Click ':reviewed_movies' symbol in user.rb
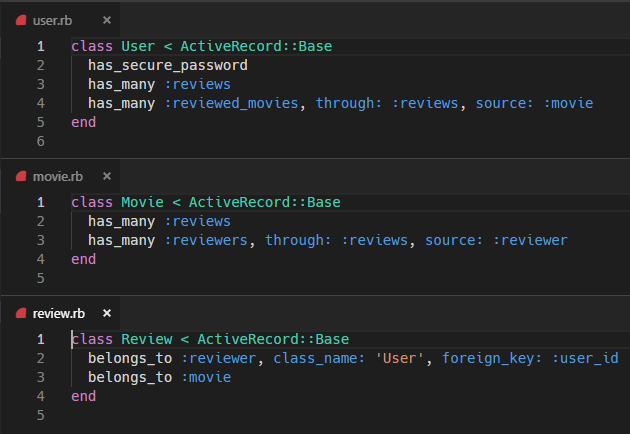The width and height of the screenshot is (630, 434). [x=231, y=103]
